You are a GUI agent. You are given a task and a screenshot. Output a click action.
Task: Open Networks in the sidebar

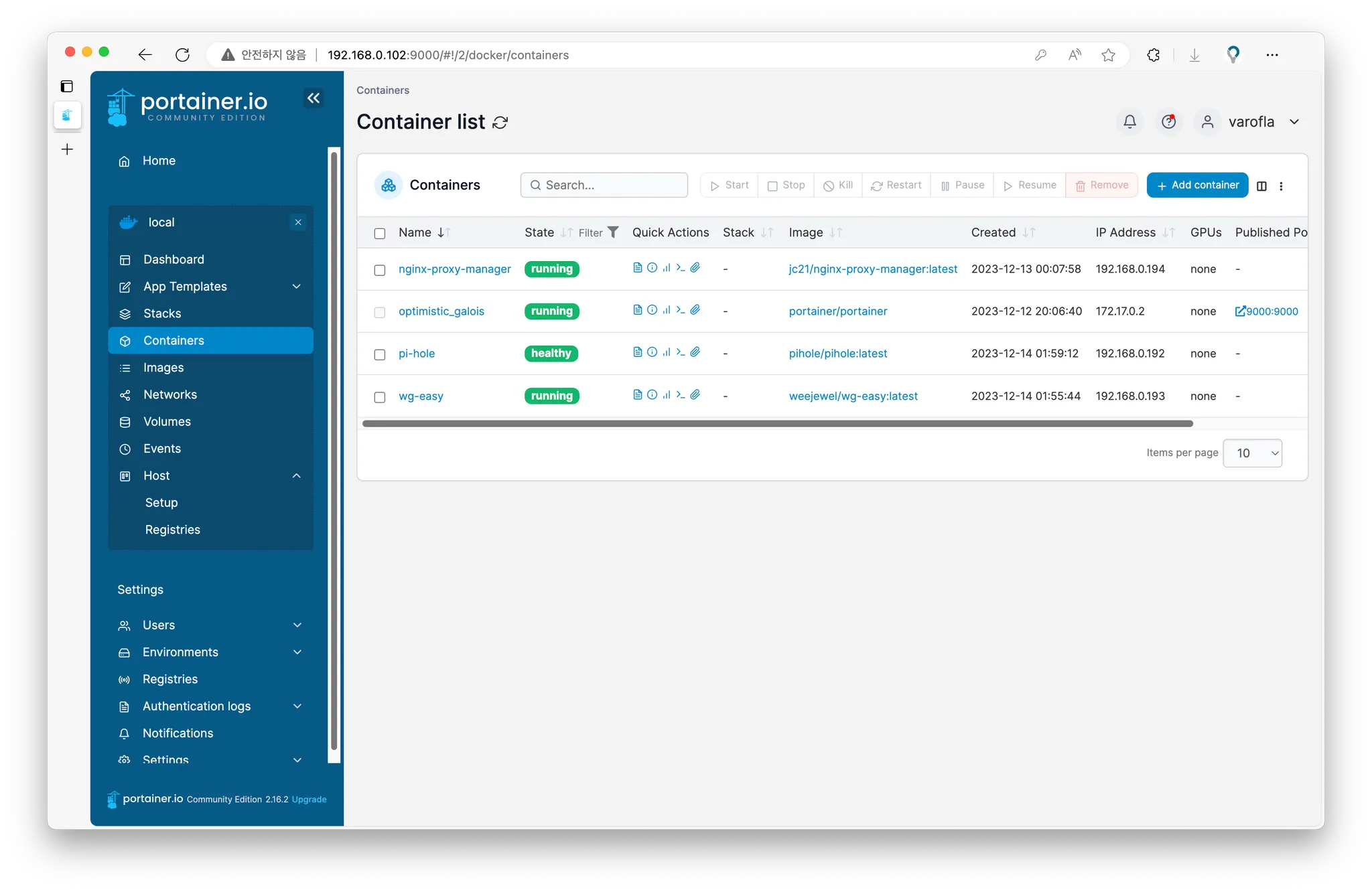pos(170,394)
